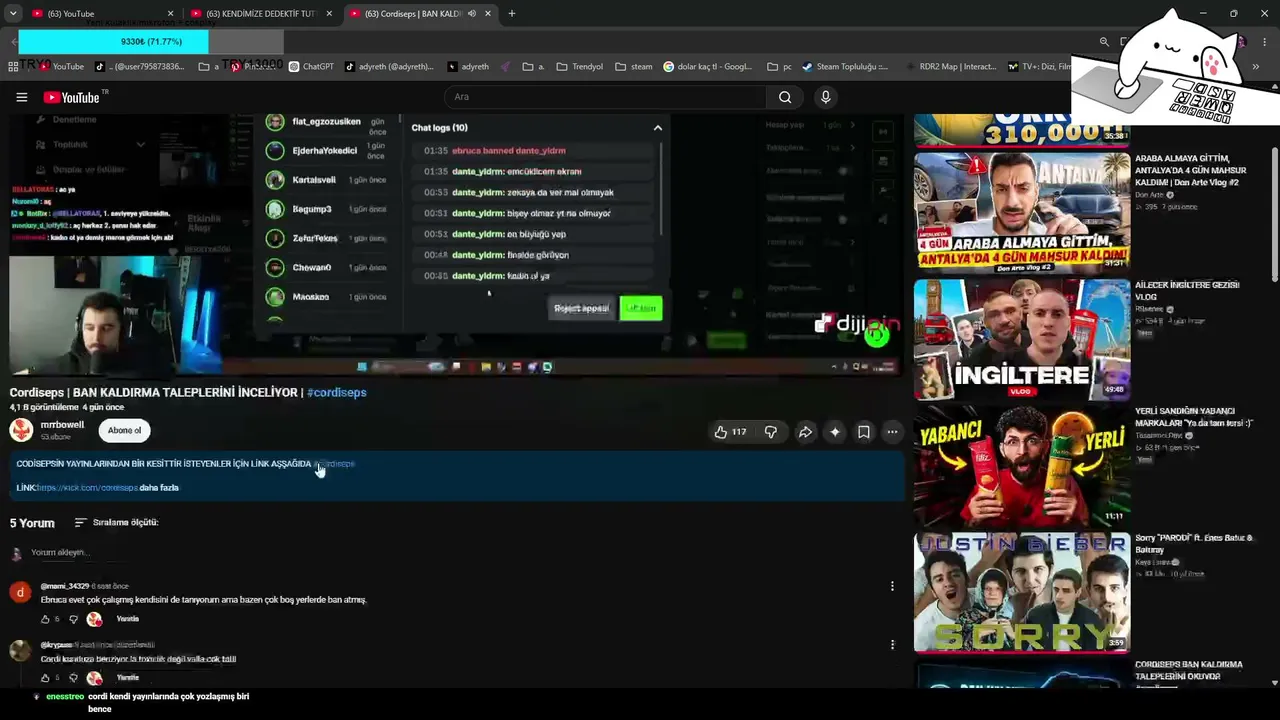
Task: Like the video with thumbs up
Action: click(x=729, y=432)
